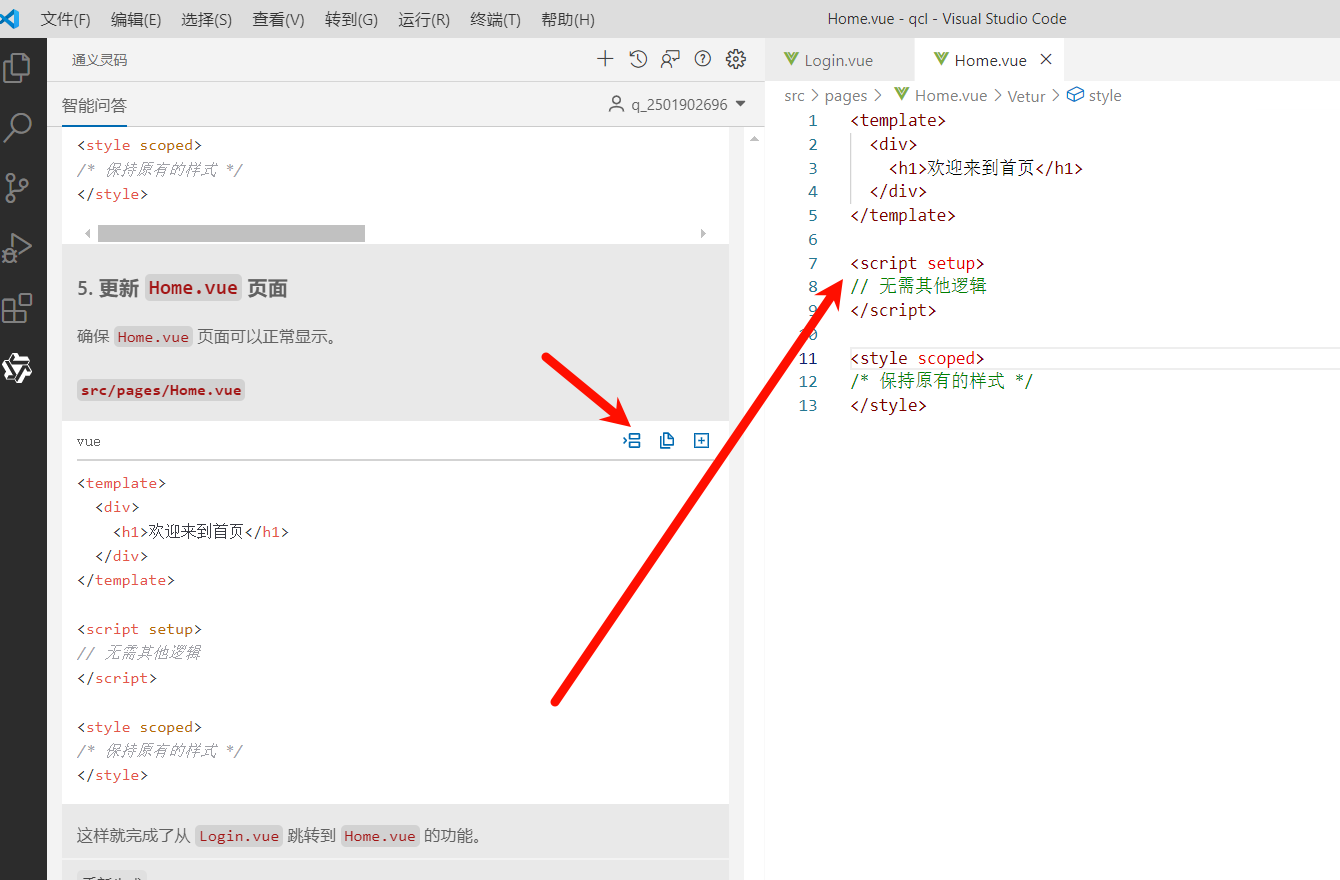1340x880 pixels.
Task: Open the 转到(G) menu
Action: [x=352, y=19]
